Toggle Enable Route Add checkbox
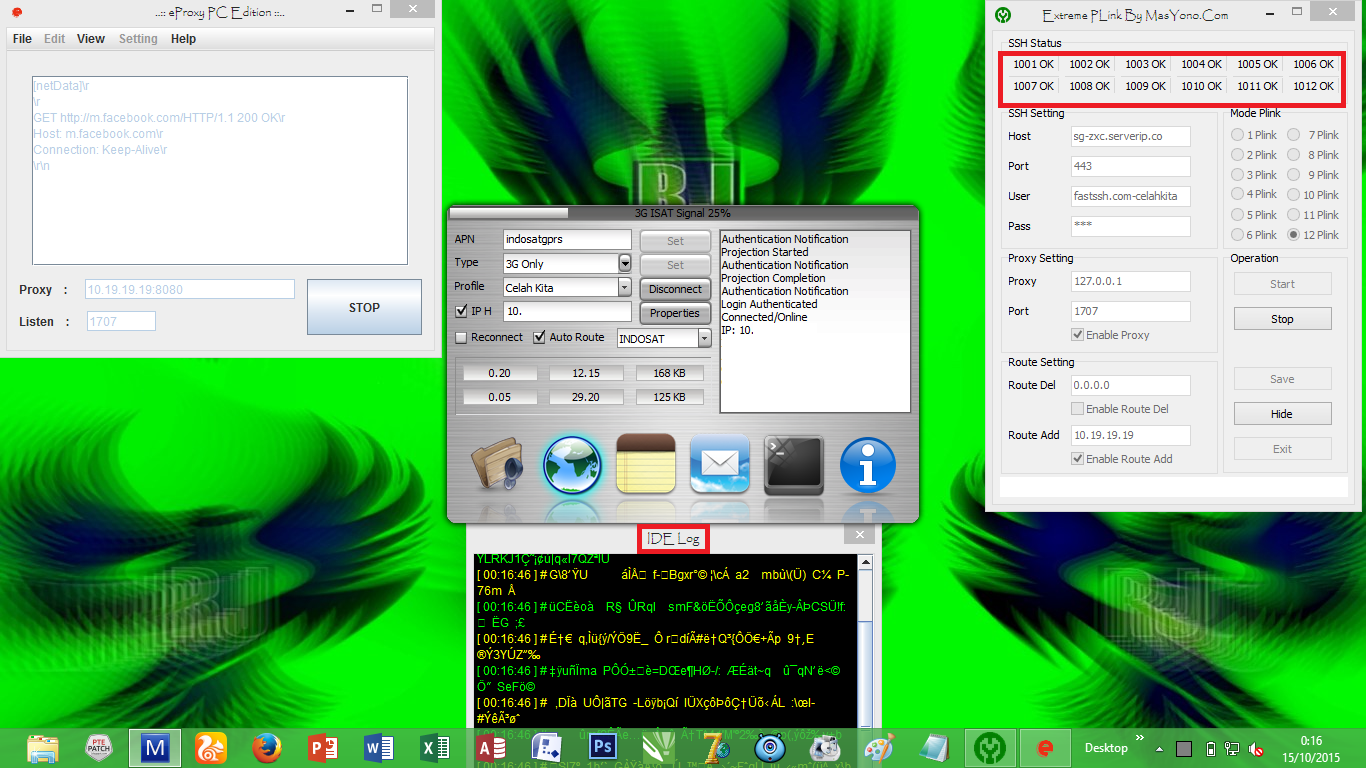 pos(1077,459)
